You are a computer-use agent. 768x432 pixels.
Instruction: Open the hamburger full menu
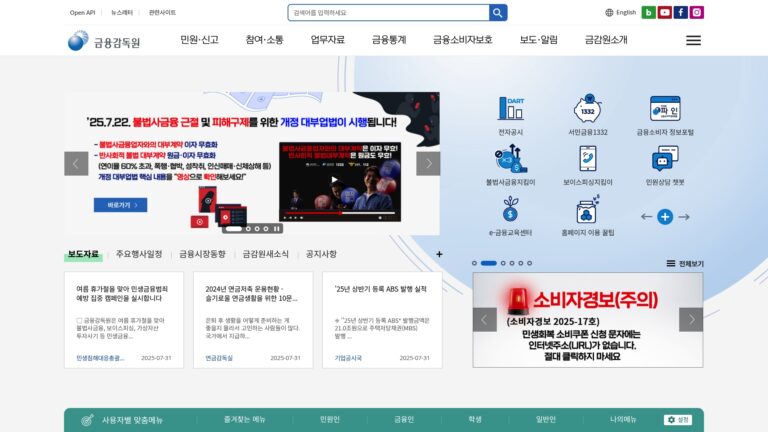click(x=693, y=40)
